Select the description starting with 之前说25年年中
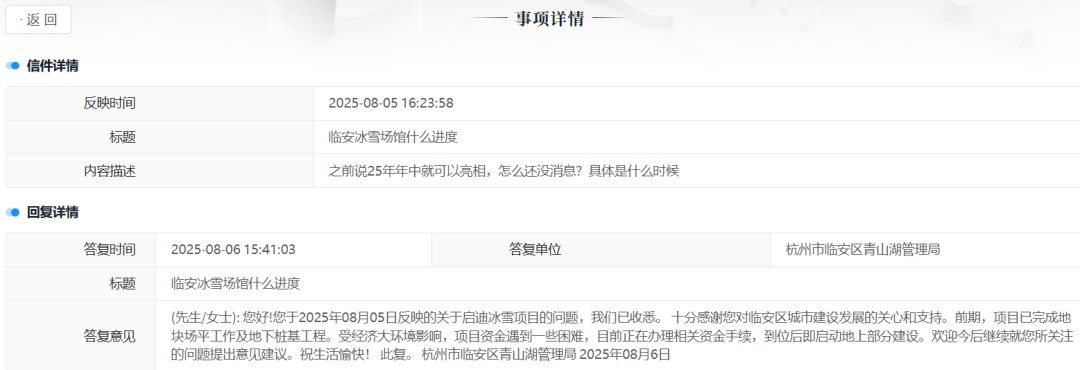Image resolution: width=1080 pixels, height=370 pixels. pos(503,171)
